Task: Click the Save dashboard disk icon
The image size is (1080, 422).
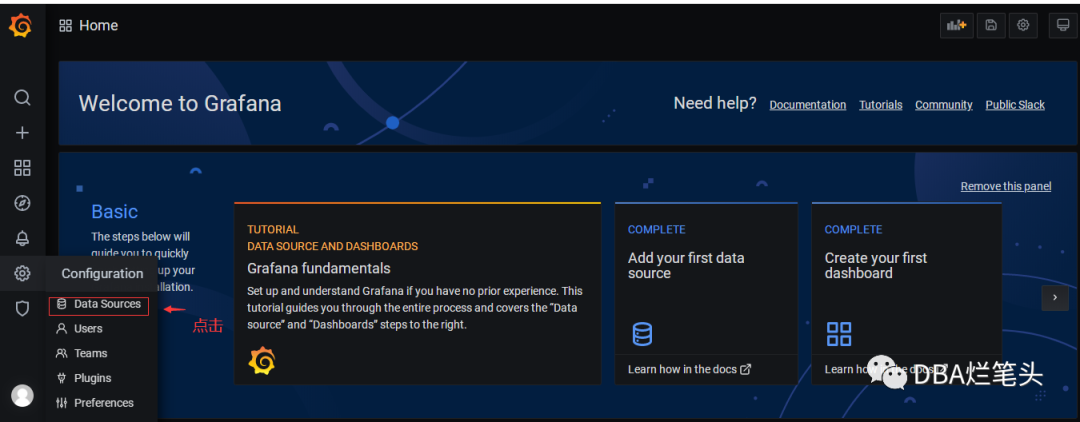Action: (990, 25)
